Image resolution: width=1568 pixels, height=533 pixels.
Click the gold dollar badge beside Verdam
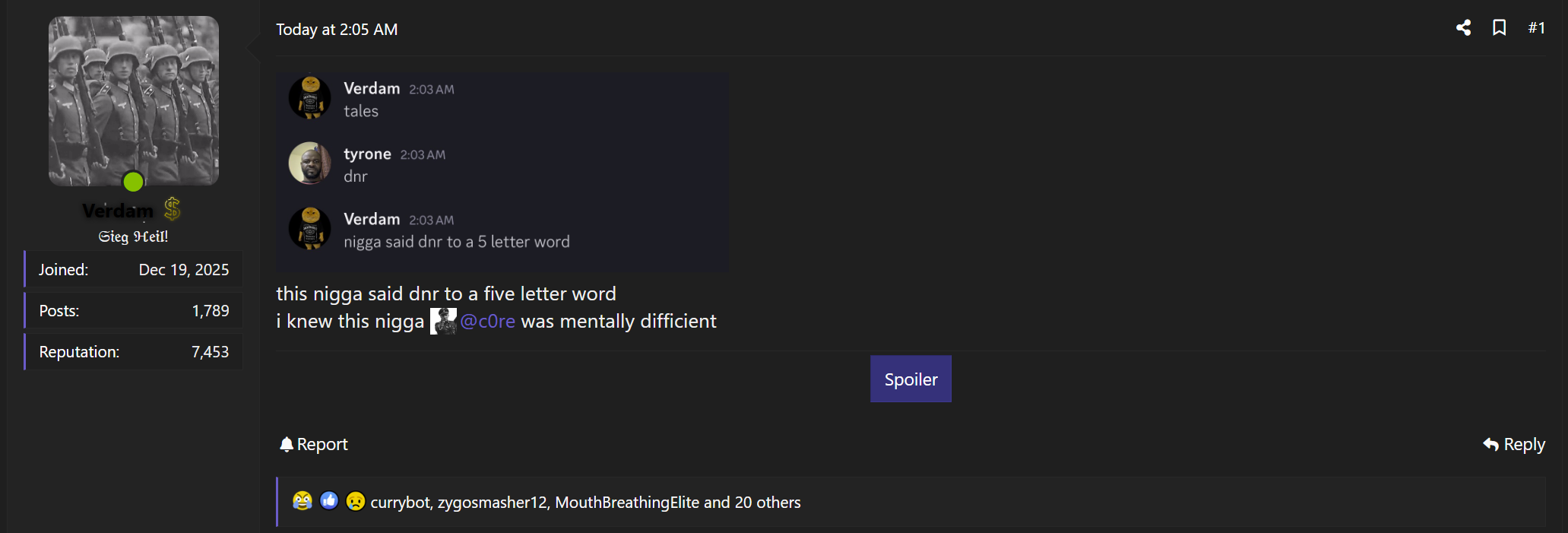tap(173, 208)
